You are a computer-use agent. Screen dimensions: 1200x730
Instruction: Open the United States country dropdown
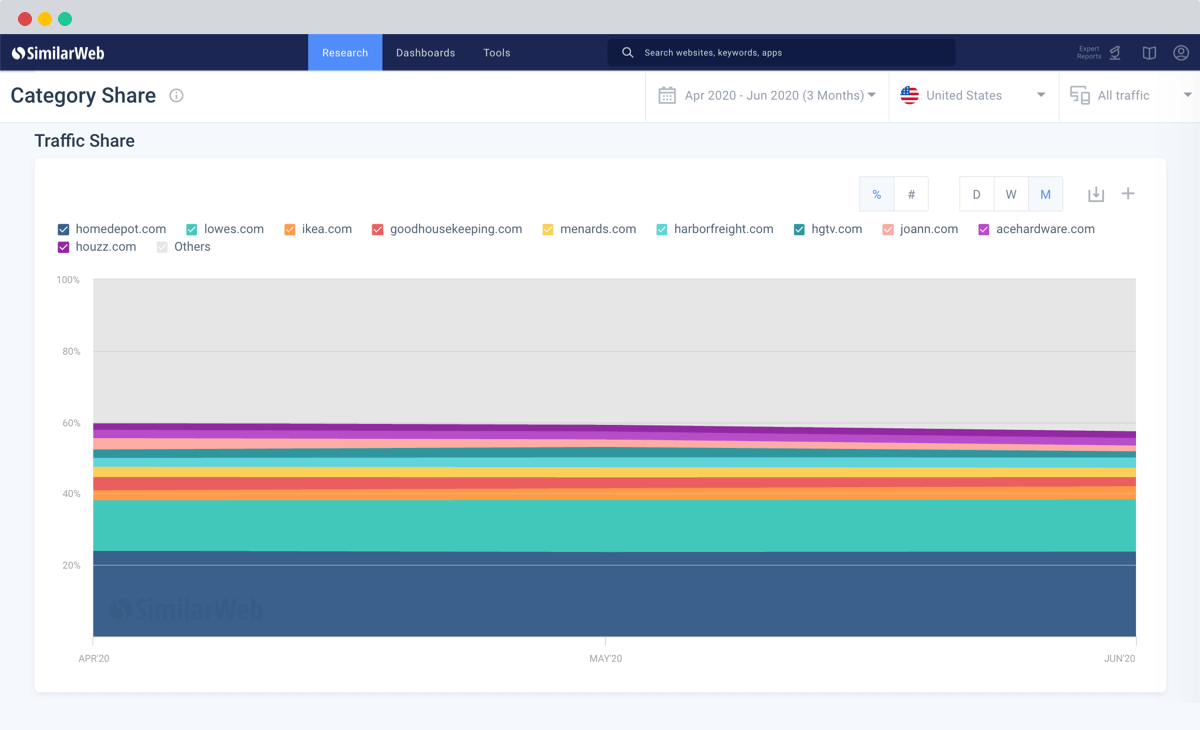pos(974,96)
